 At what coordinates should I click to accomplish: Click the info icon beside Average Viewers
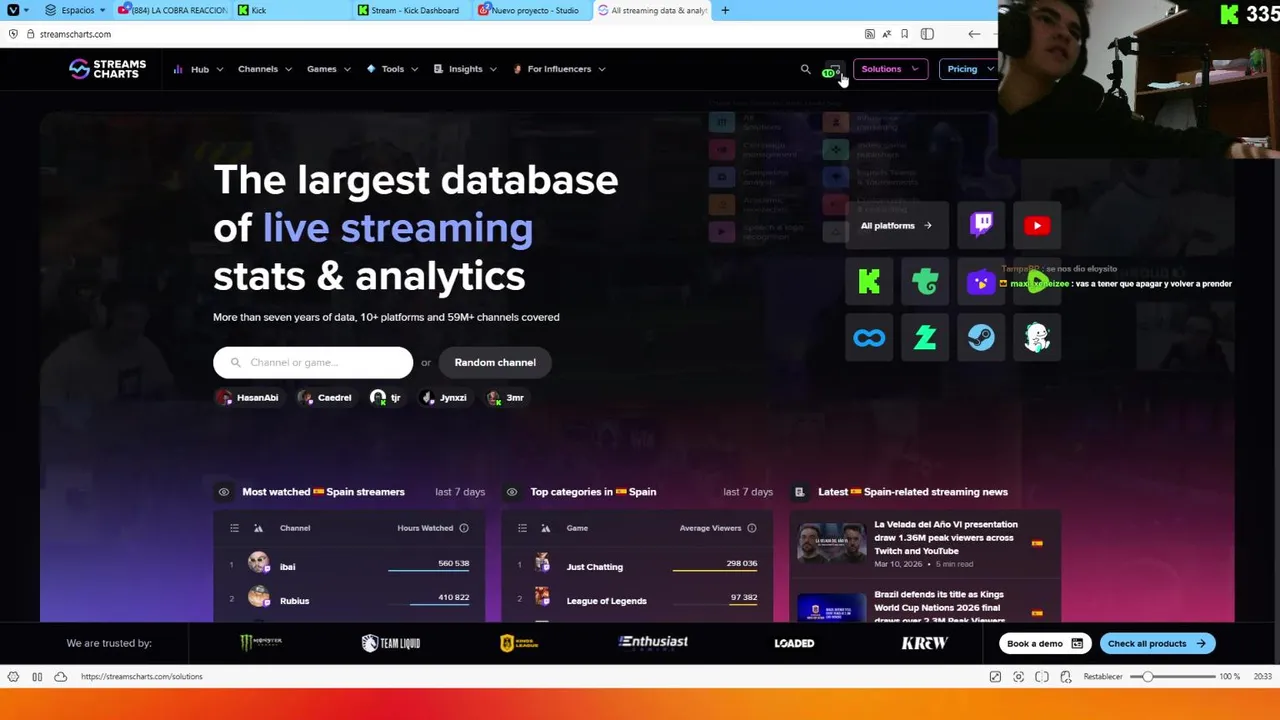tap(752, 528)
